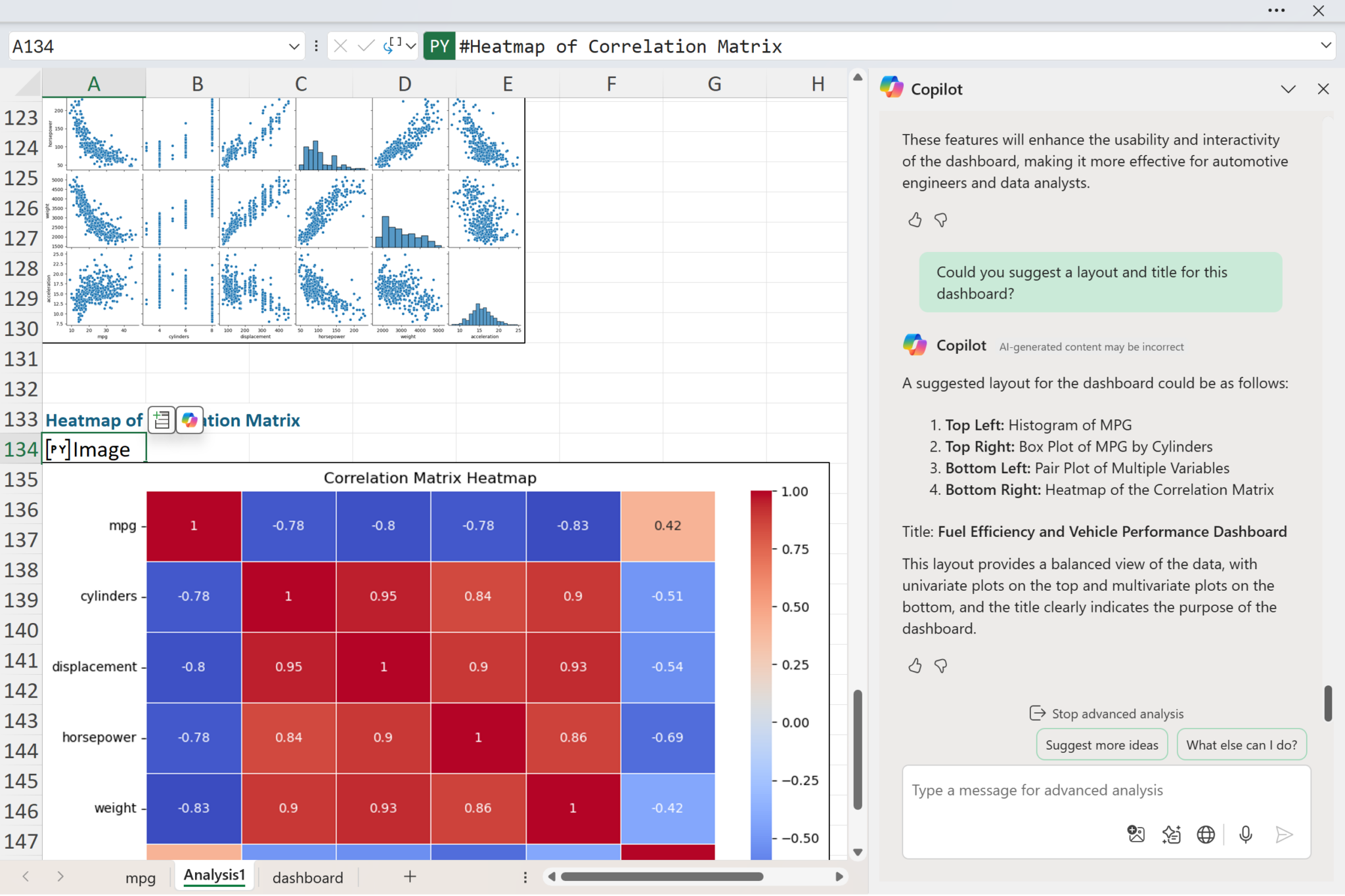
Task: Toggle the Python output type selector
Action: click(399, 46)
